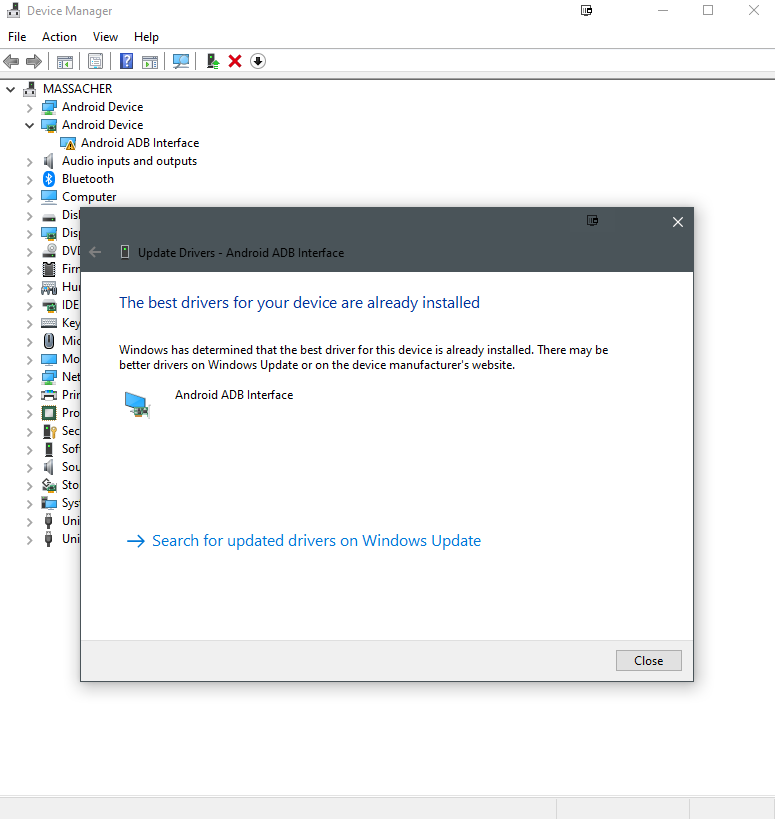This screenshot has height=819, width=775.
Task: Click the device icon beside Android ADB Interface in dialog
Action: (137, 404)
